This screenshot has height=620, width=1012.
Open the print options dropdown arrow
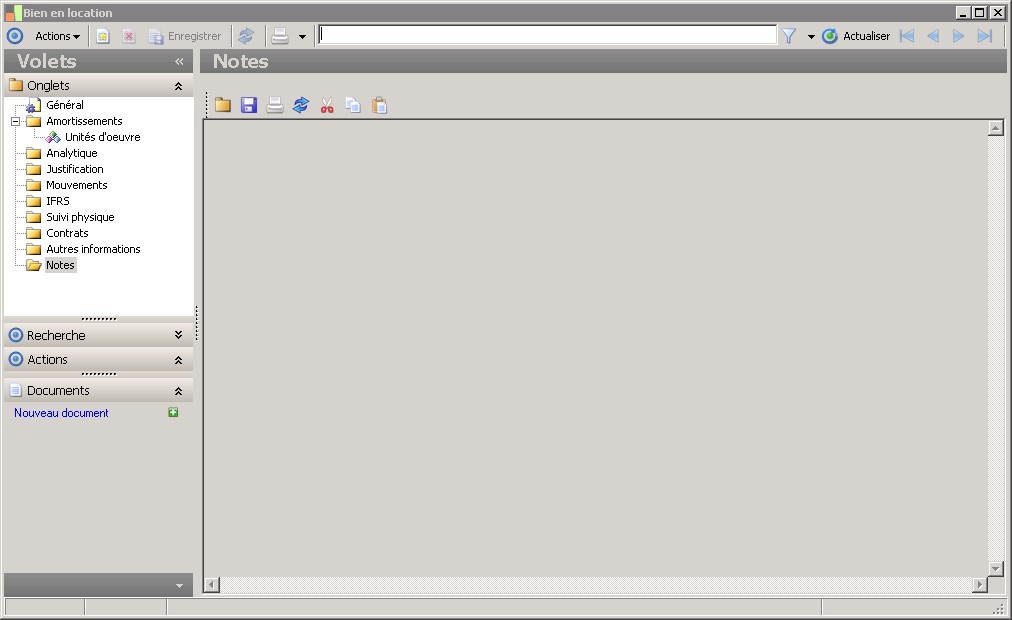click(x=302, y=37)
